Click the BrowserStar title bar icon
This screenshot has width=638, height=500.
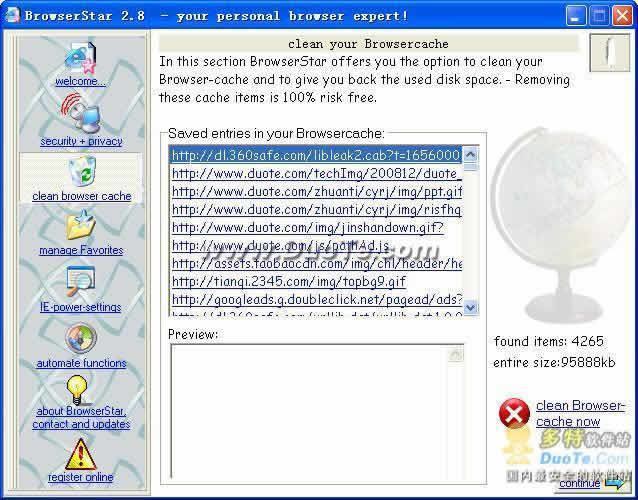(12, 16)
